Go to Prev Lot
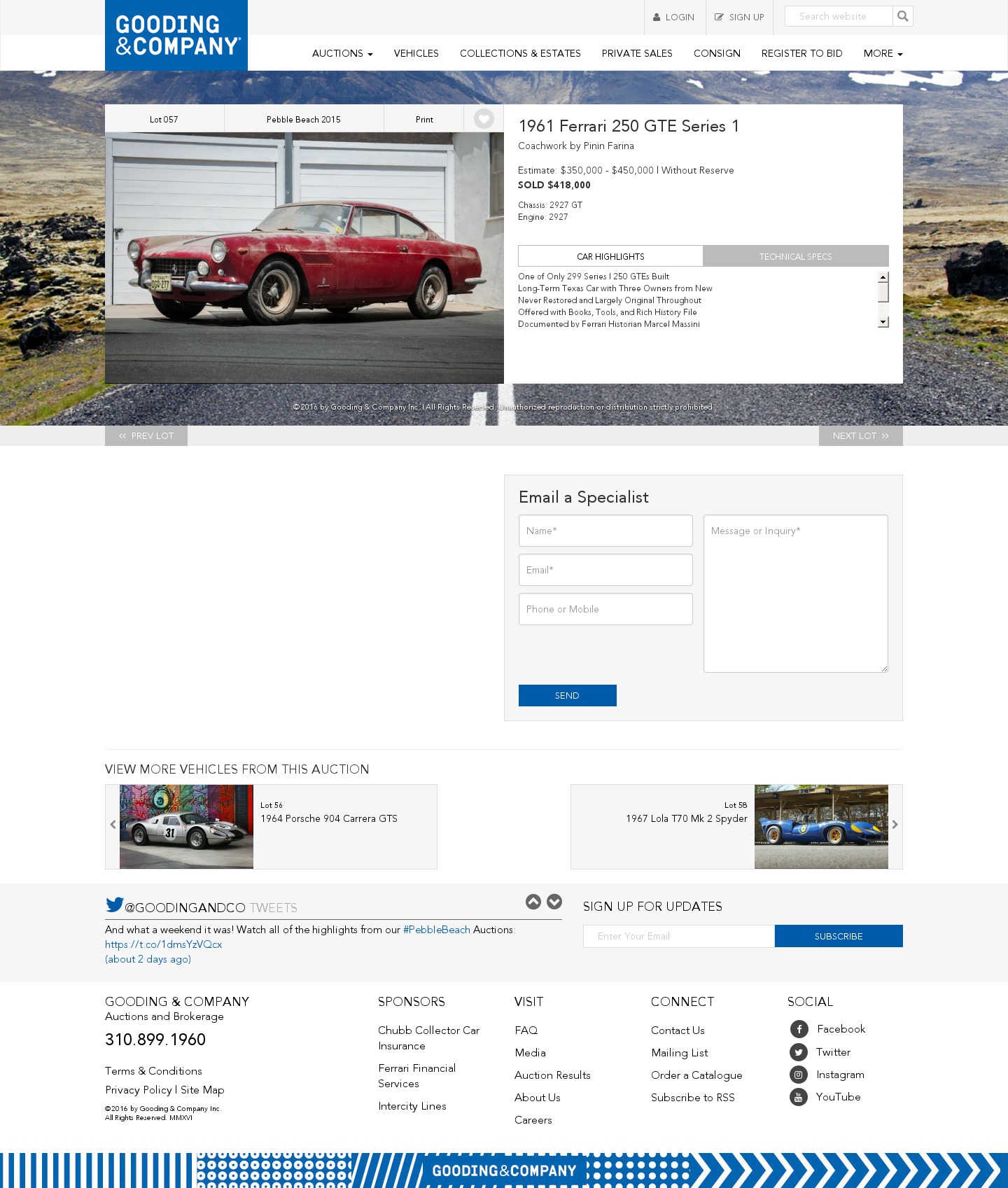This screenshot has width=1008, height=1188. 146,435
